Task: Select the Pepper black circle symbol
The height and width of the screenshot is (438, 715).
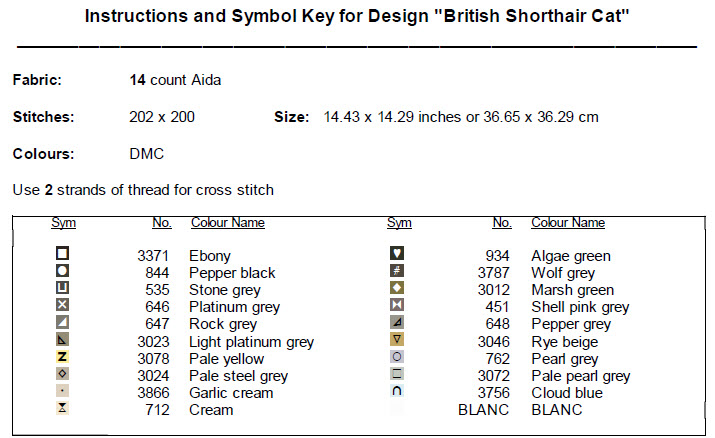Action: (x=63, y=272)
